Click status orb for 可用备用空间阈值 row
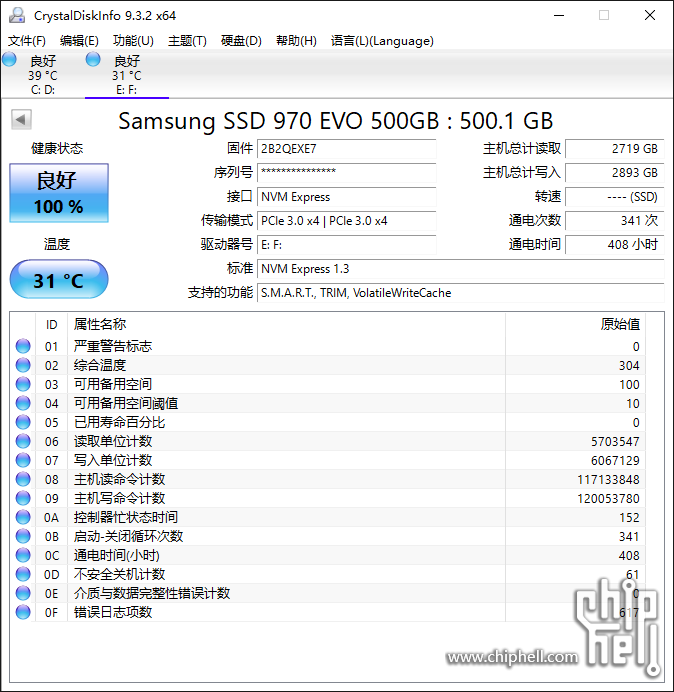The width and height of the screenshot is (674, 692). coord(23,403)
